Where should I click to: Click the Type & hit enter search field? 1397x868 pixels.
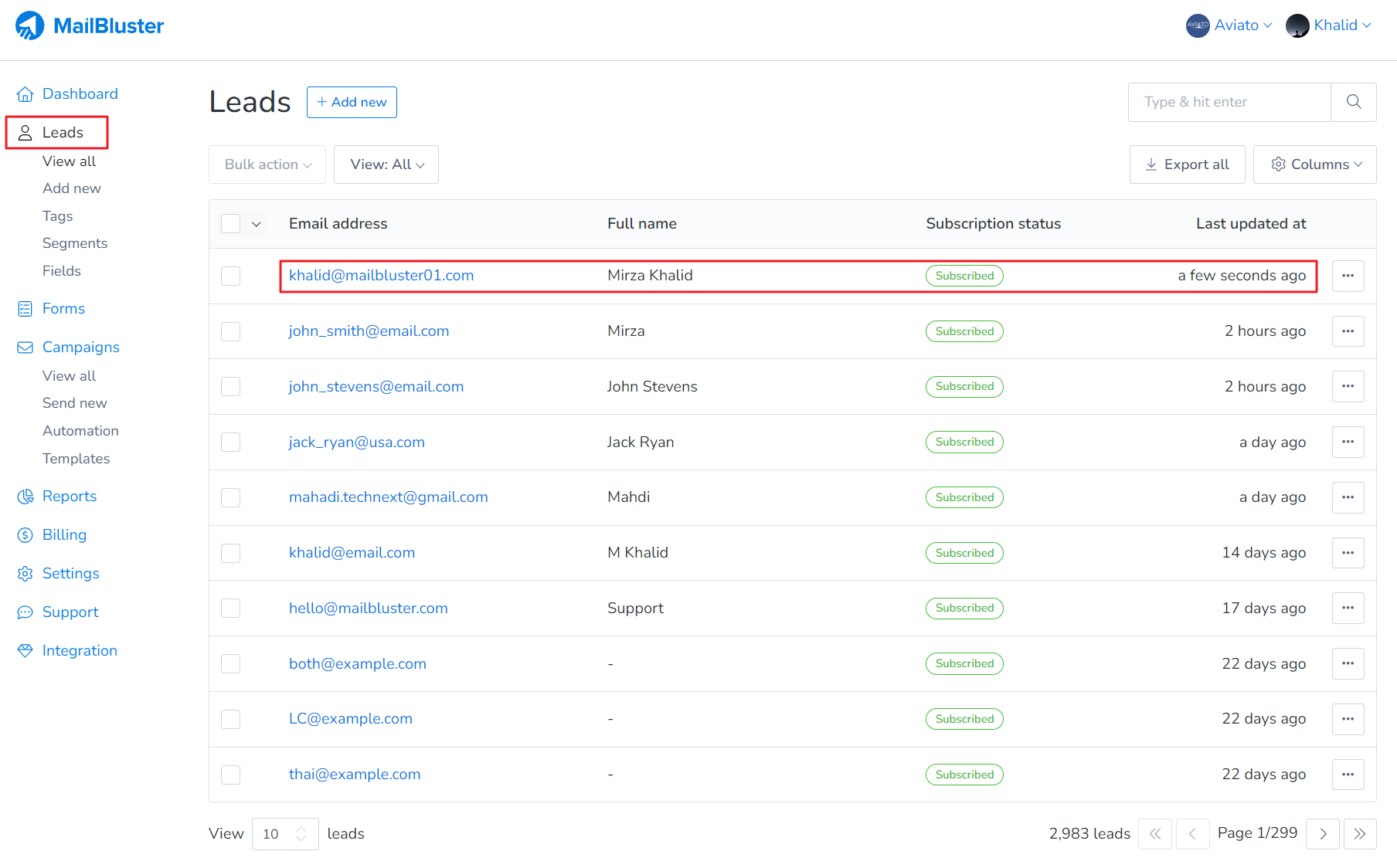tap(1229, 102)
